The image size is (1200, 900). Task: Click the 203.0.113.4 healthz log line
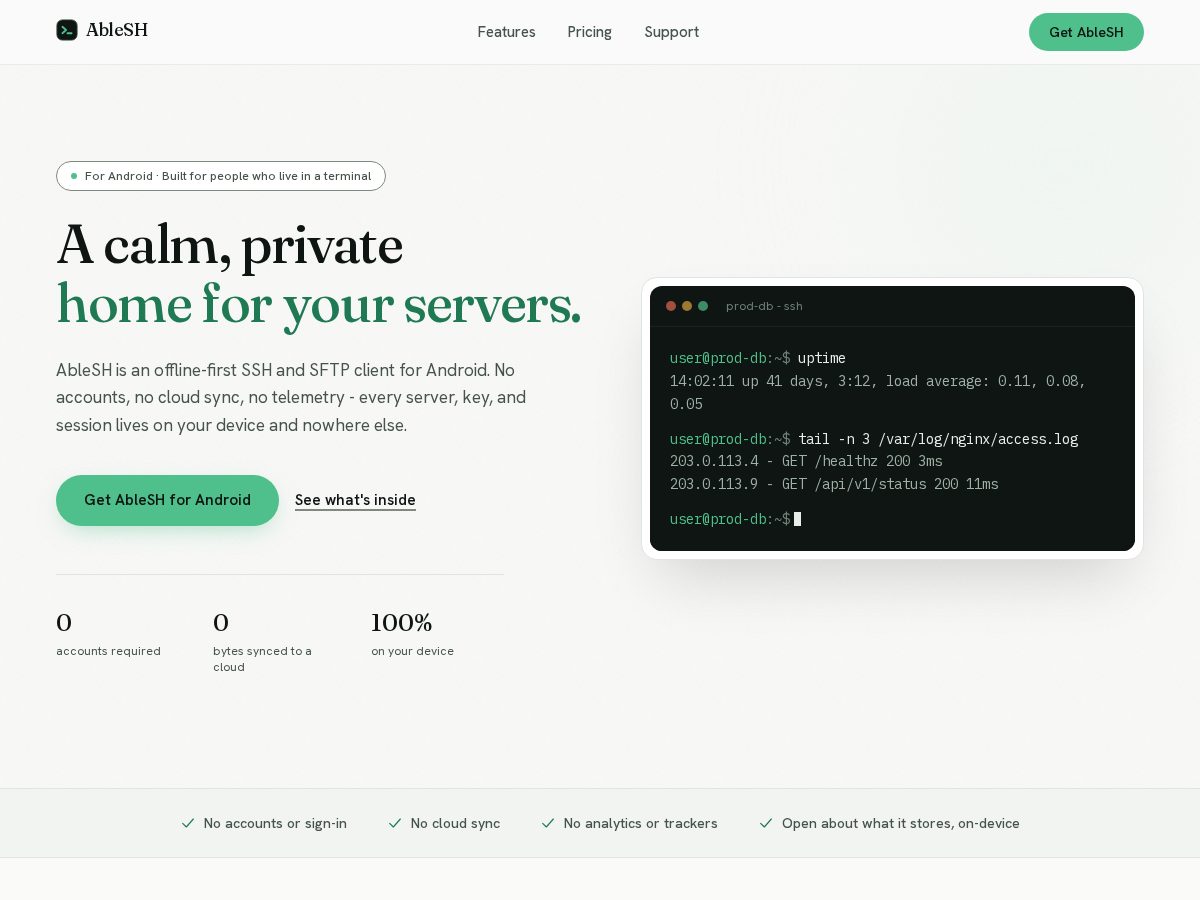pyautogui.click(x=806, y=461)
